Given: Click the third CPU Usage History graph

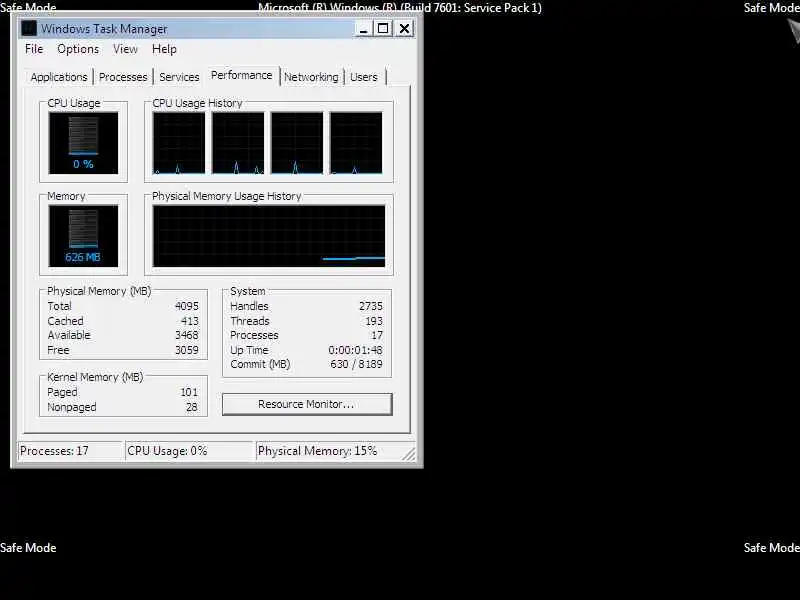Looking at the screenshot, I should tap(297, 143).
